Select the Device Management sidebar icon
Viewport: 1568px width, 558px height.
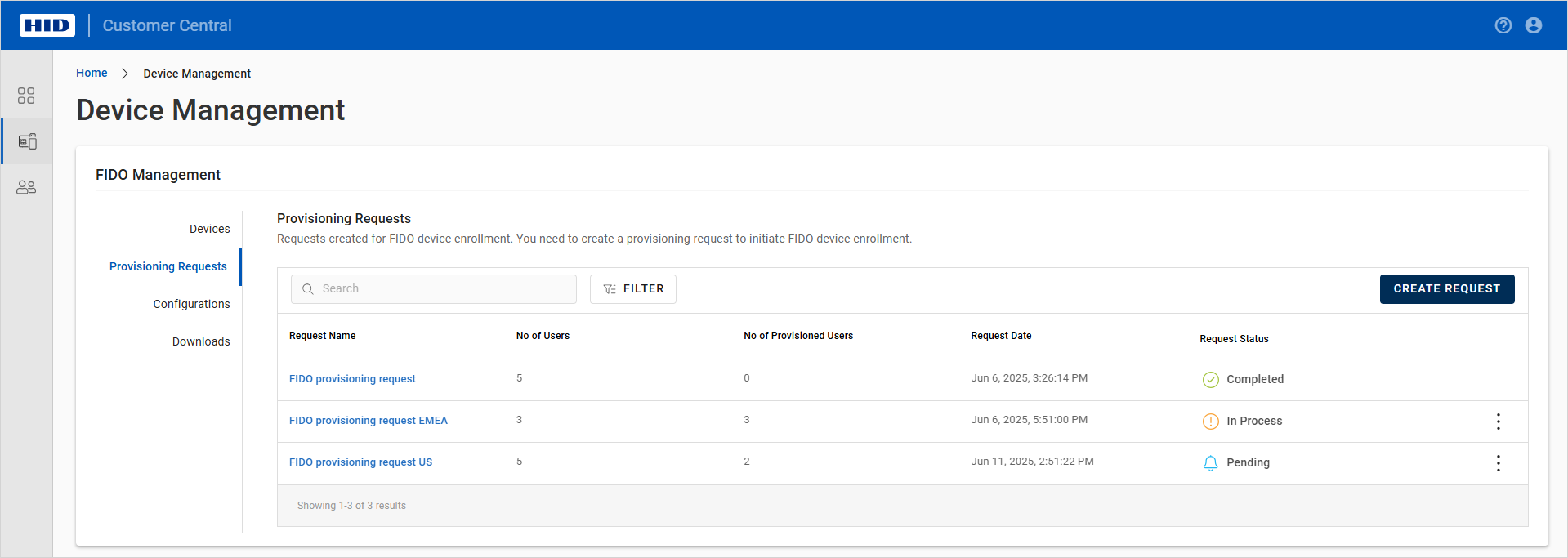[x=27, y=141]
